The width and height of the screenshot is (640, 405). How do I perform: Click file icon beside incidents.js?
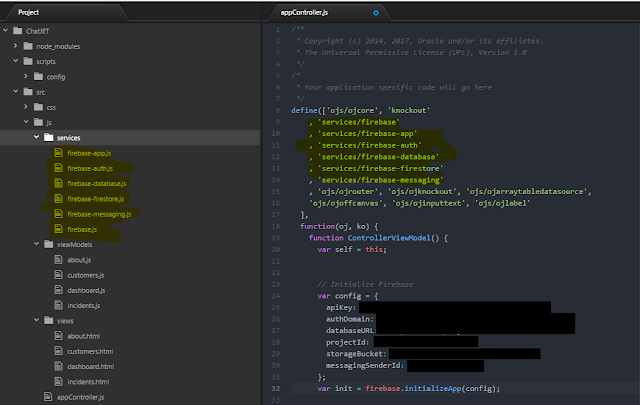point(58,305)
